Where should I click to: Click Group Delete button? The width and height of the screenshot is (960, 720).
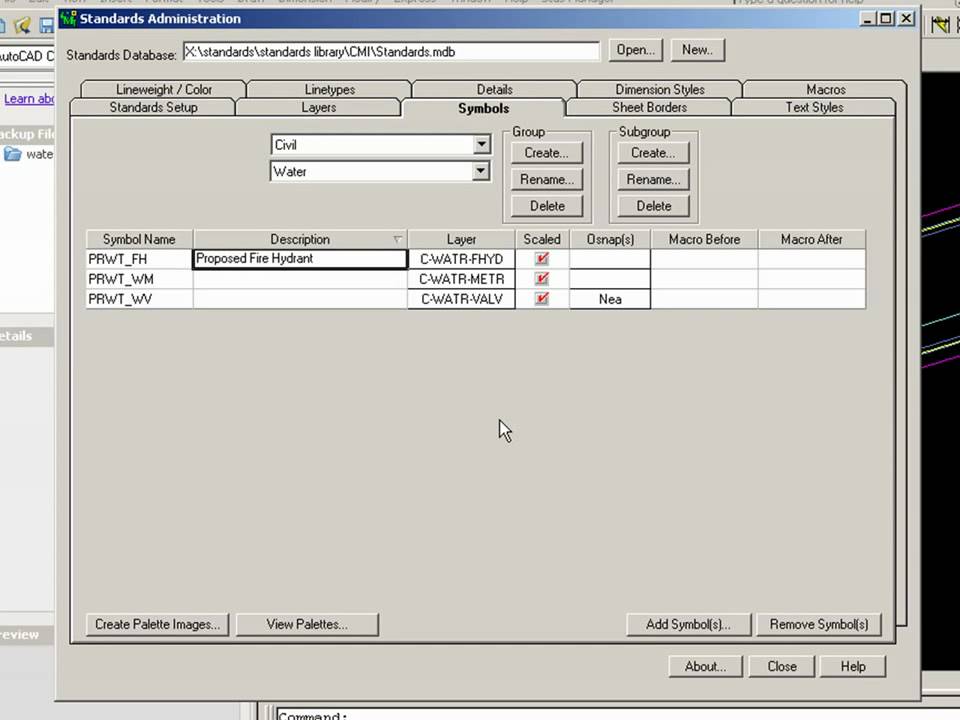547,206
